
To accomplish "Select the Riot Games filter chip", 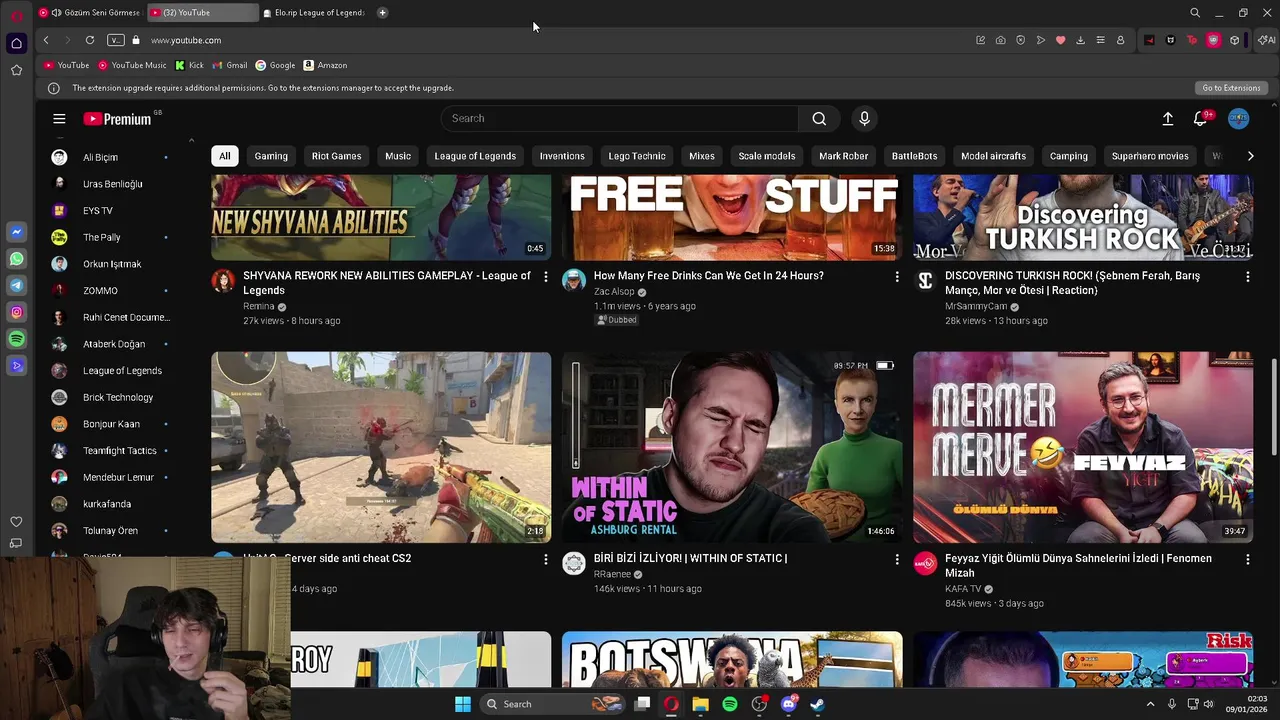I will [x=336, y=156].
